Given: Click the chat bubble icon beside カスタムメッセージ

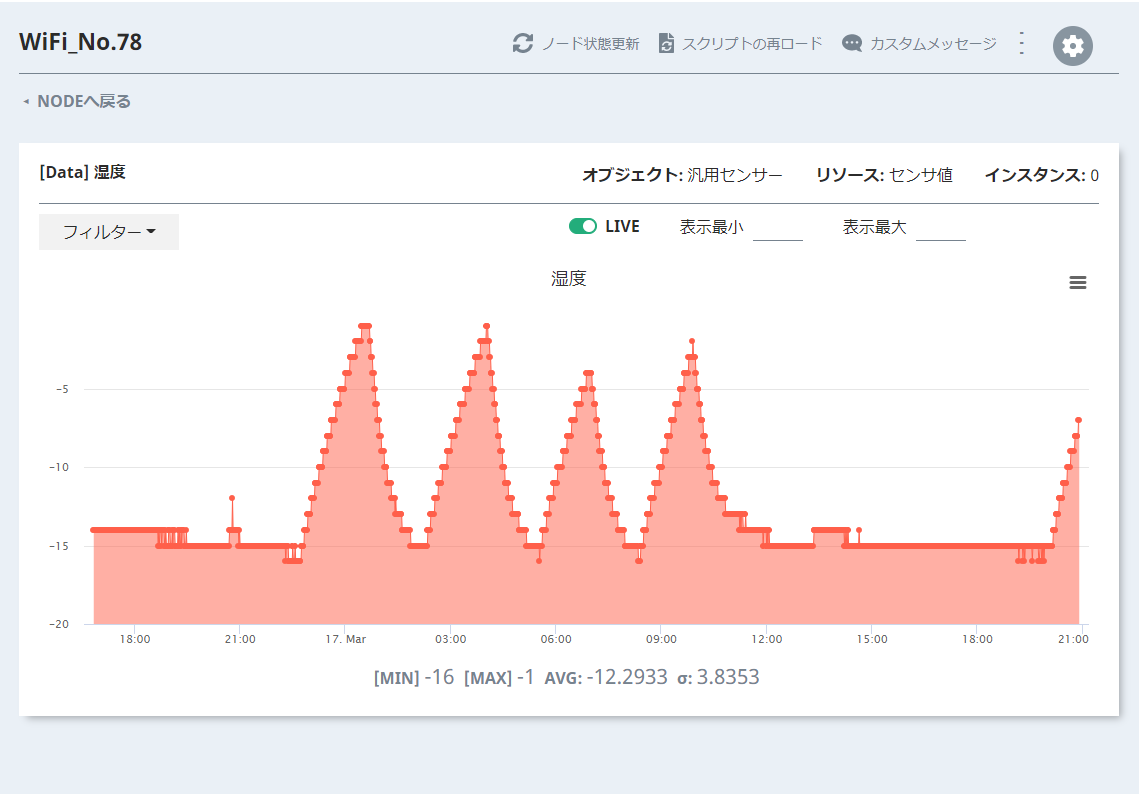Looking at the screenshot, I should [851, 44].
